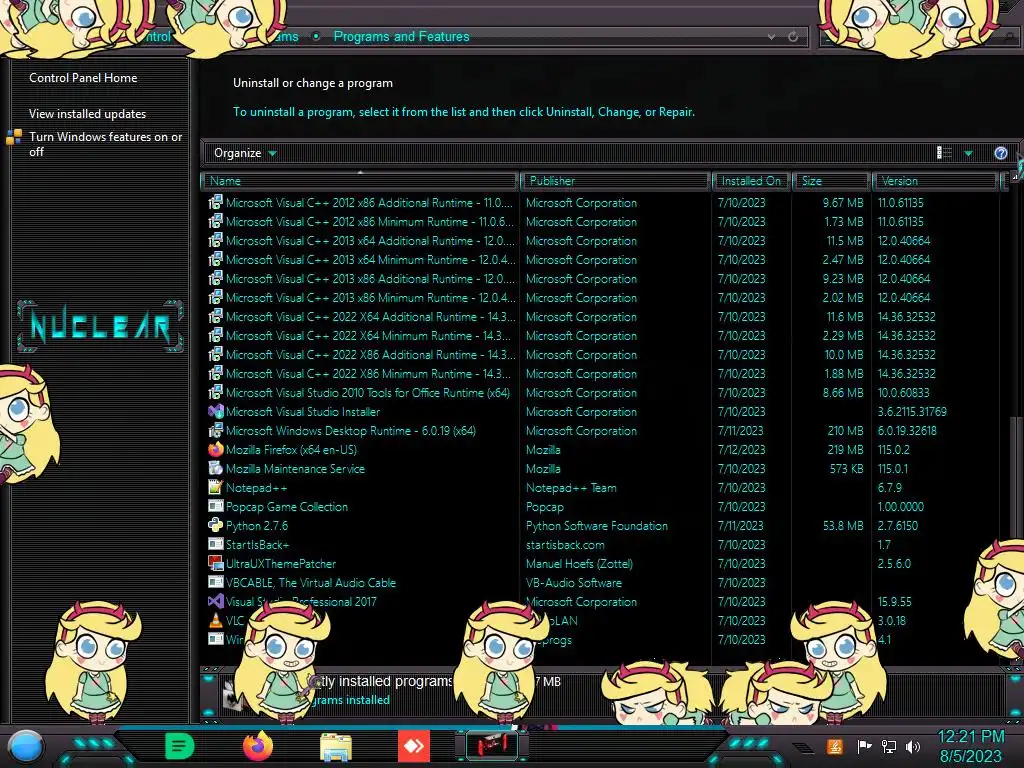This screenshot has height=768, width=1024.
Task: Expand the view options dropdown arrow
Action: tap(968, 153)
